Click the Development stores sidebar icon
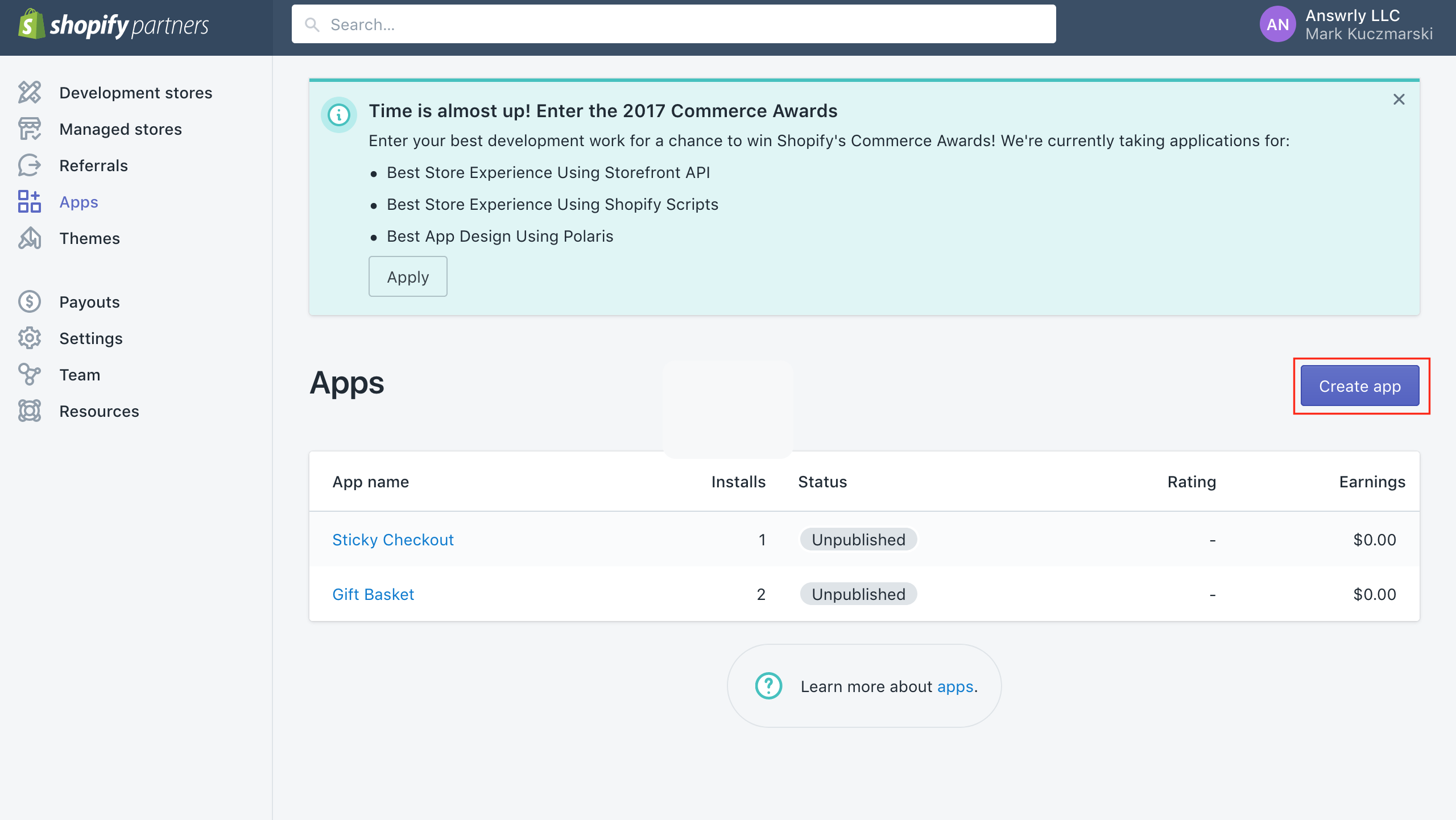 pos(30,92)
